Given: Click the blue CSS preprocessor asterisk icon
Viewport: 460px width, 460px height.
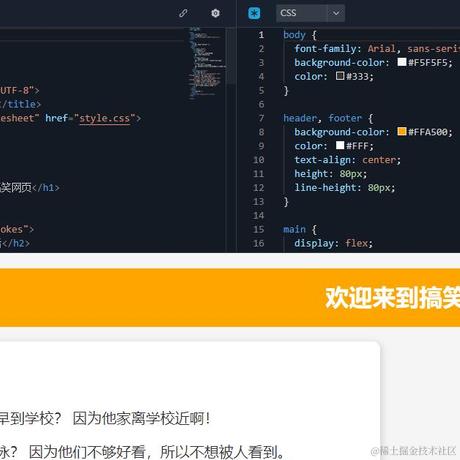Looking at the screenshot, I should pyautogui.click(x=254, y=13).
